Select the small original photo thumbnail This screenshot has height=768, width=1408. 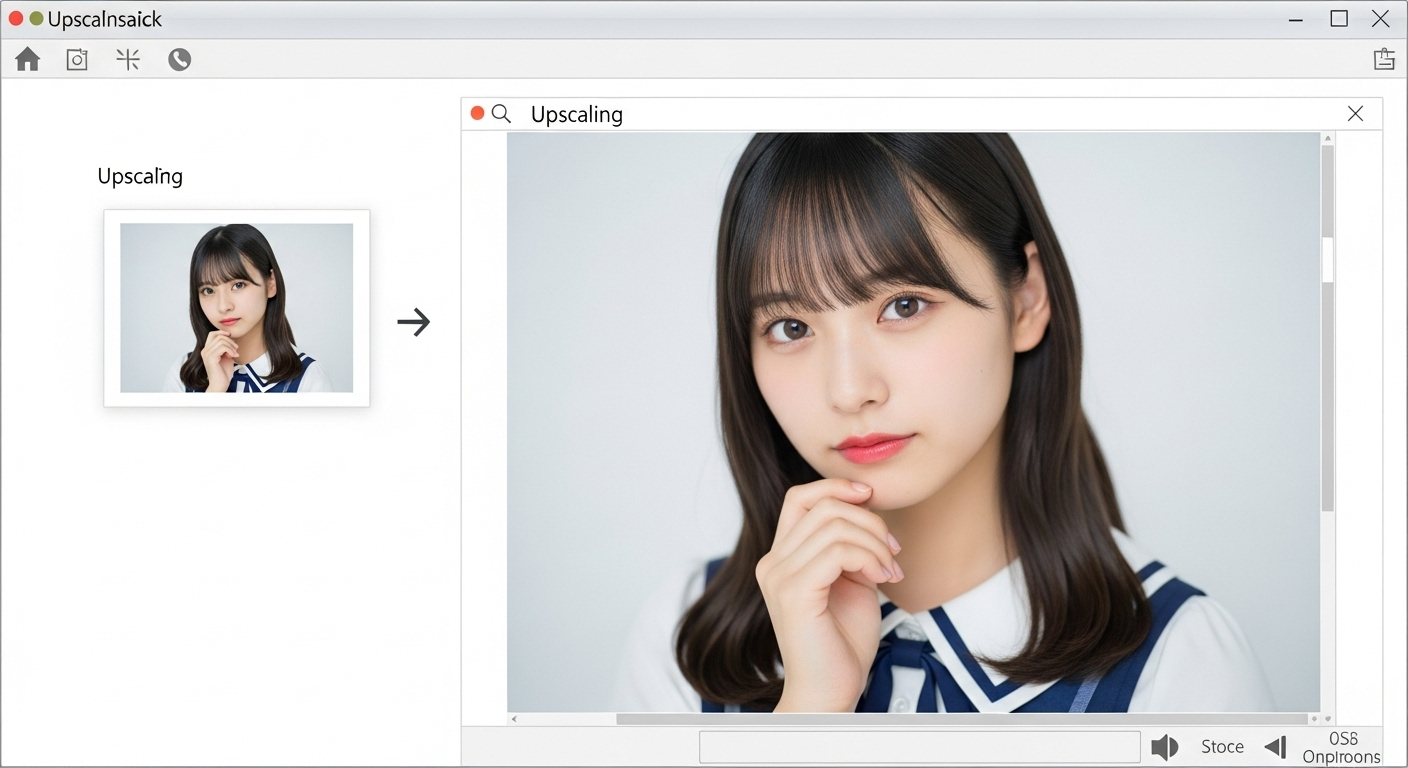coord(237,308)
